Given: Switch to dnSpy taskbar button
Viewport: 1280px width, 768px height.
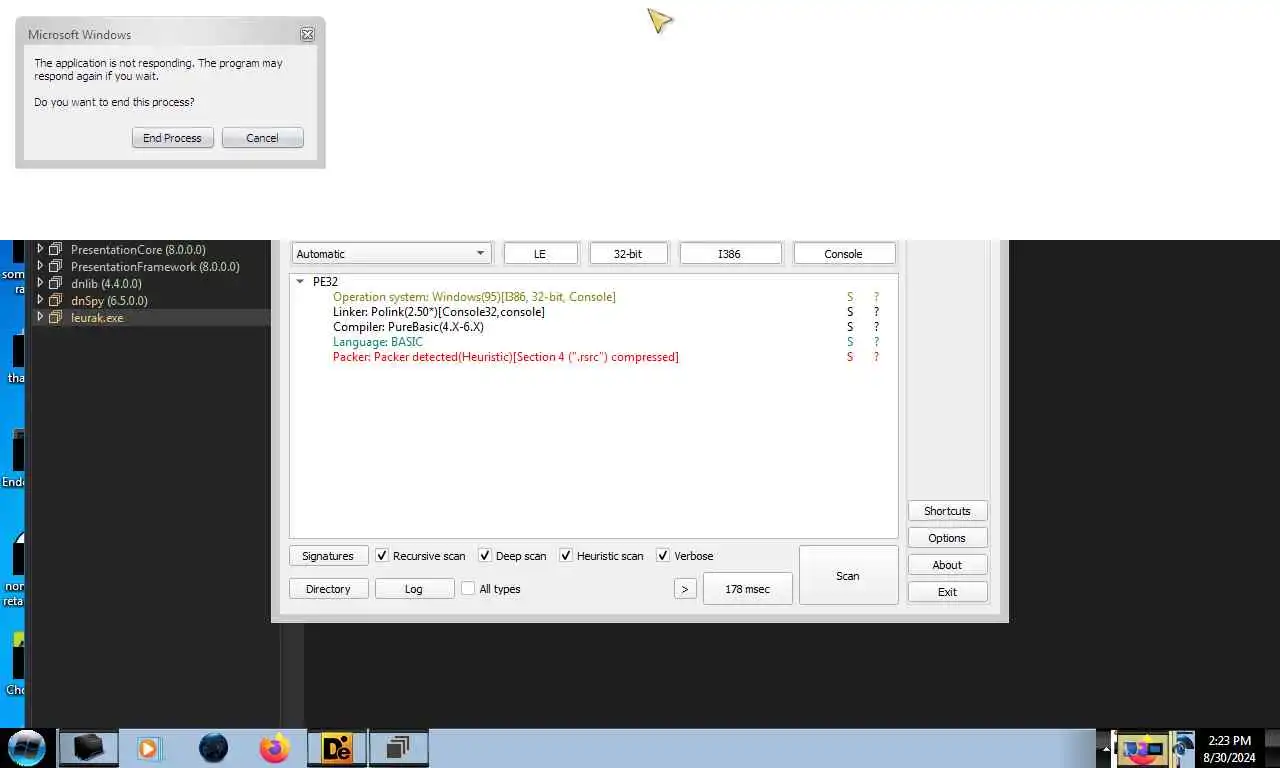Looking at the screenshot, I should (398, 748).
